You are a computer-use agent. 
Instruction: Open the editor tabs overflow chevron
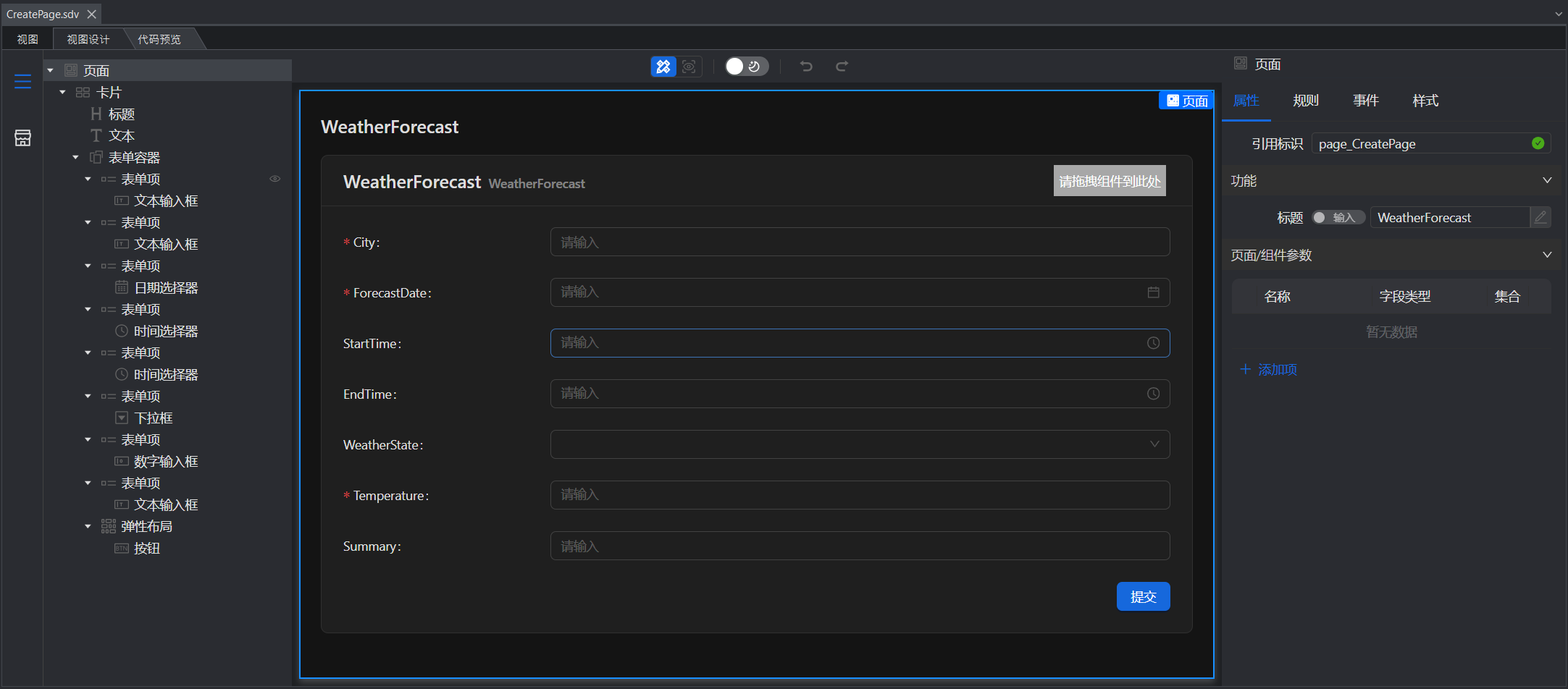pos(1559,14)
